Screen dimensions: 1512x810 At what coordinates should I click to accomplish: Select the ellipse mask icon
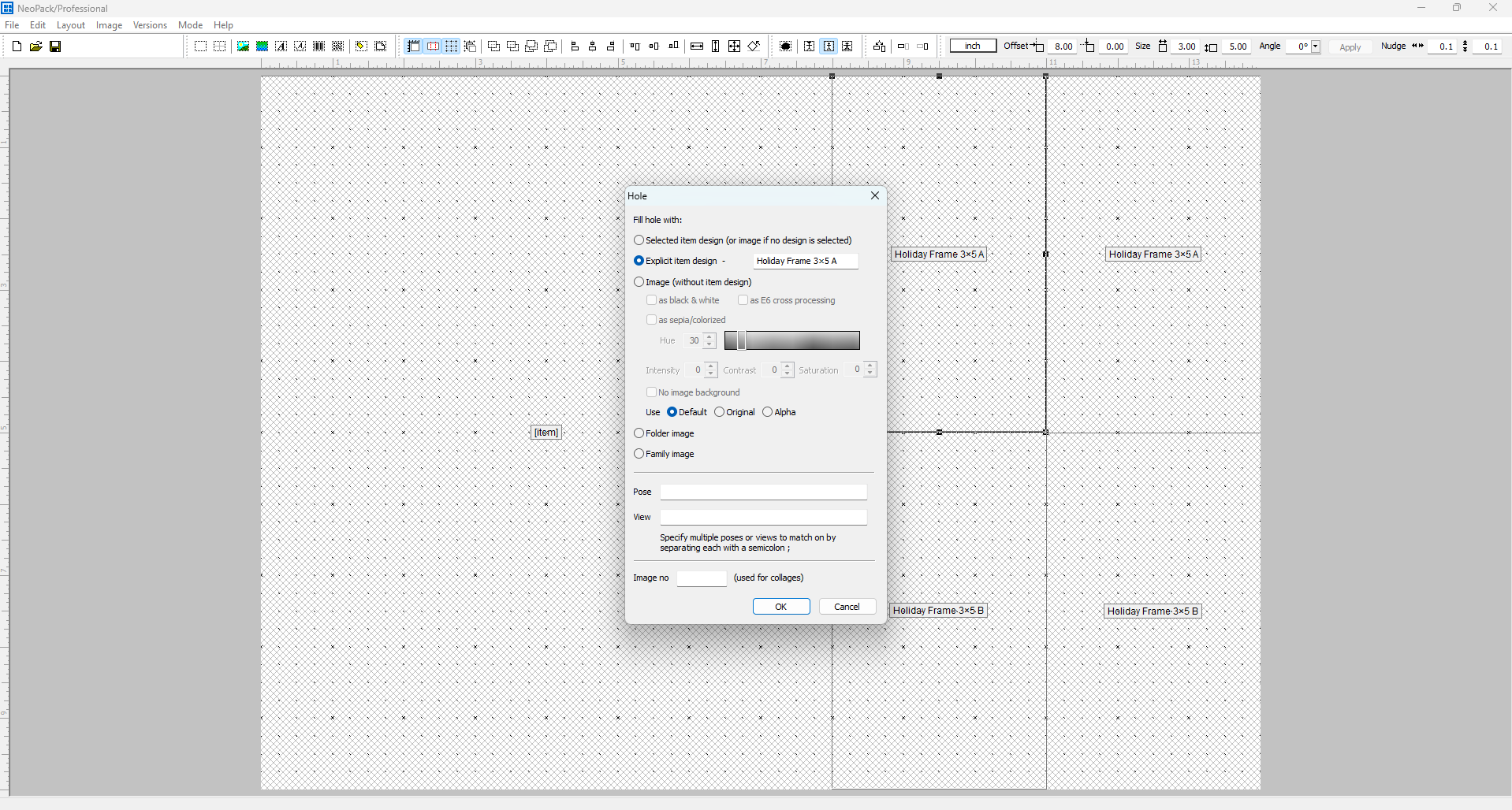tap(785, 46)
